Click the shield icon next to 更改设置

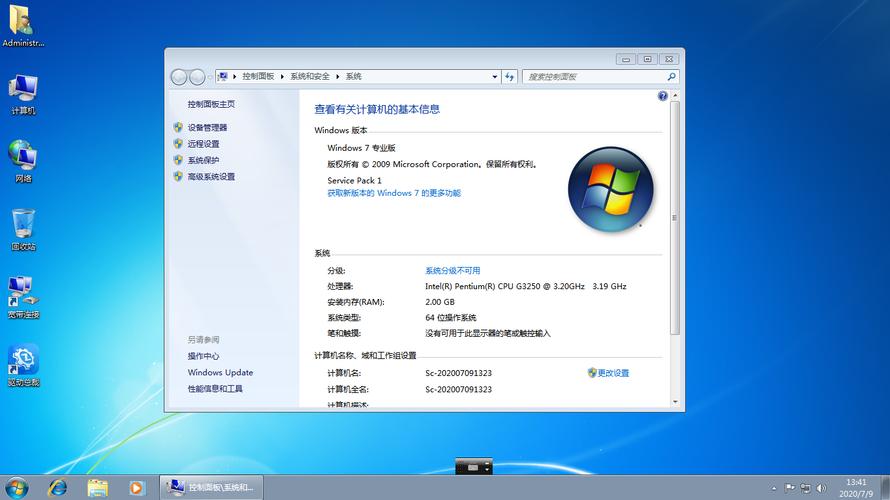592,373
